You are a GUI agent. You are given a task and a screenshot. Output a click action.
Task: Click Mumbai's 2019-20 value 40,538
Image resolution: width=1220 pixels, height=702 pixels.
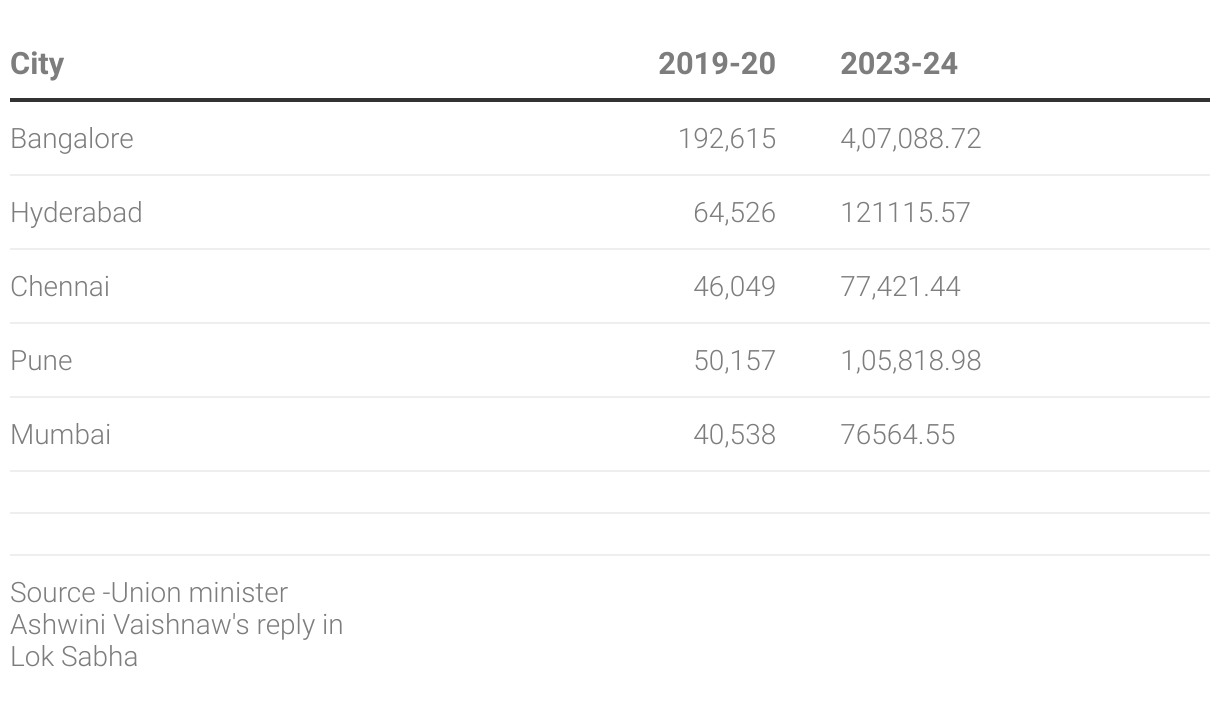coord(734,434)
